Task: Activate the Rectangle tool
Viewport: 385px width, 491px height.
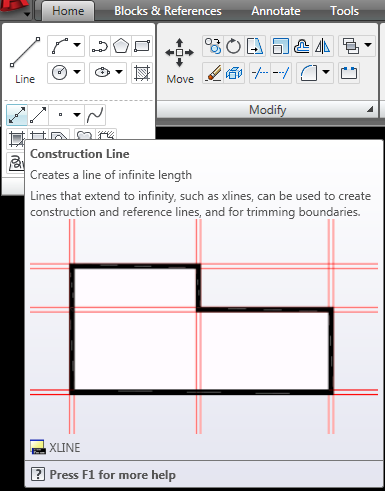Action: (142, 46)
